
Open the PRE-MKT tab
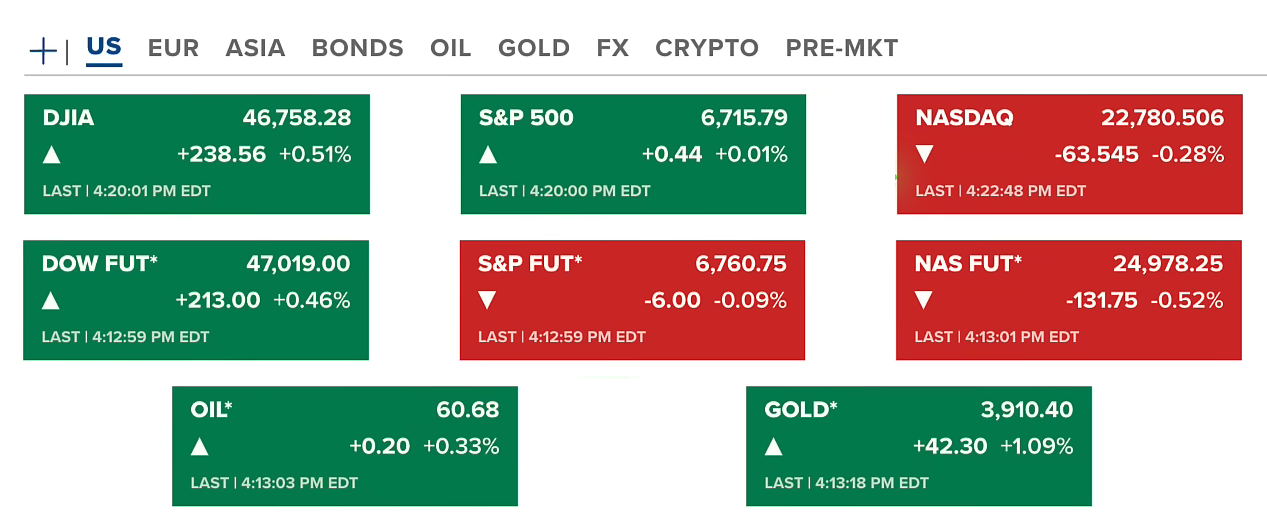(841, 48)
